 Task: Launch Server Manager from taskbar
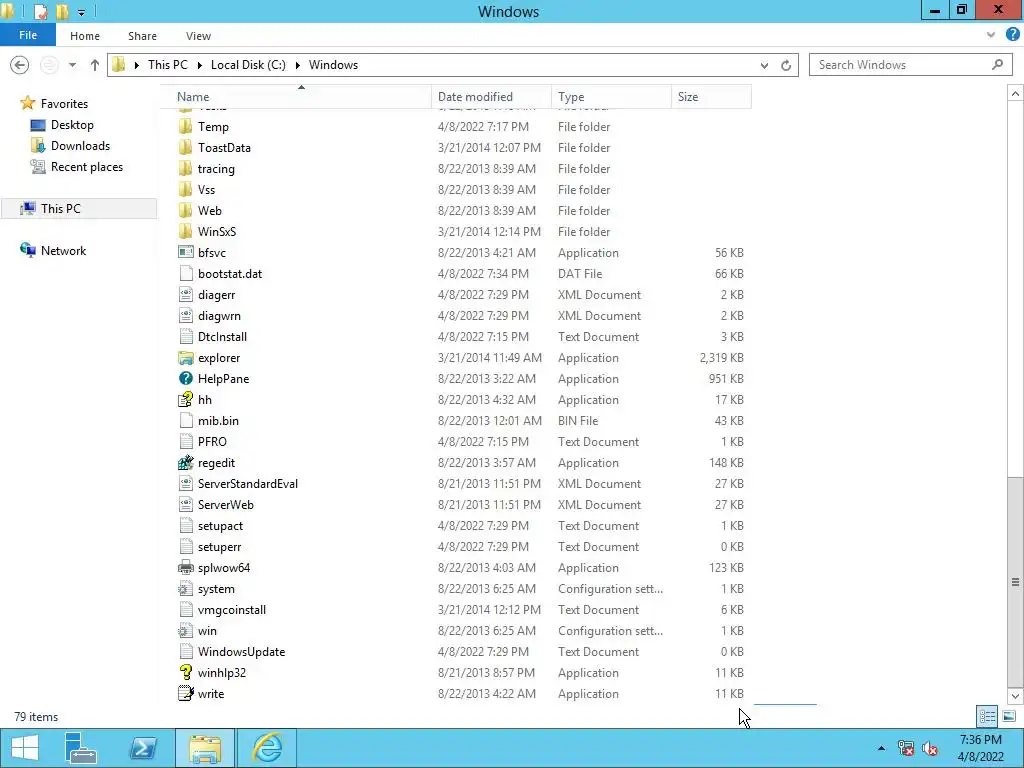81,748
